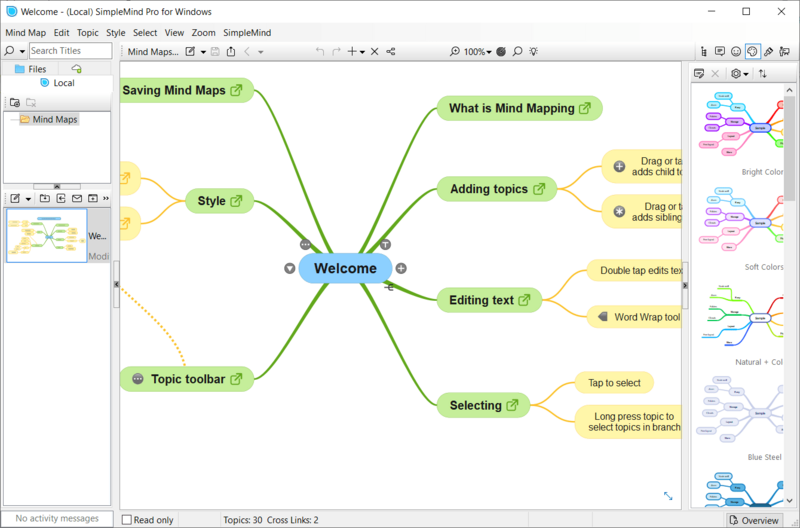The image size is (800, 528).
Task: Toggle the outline panel icon
Action: [x=704, y=52]
